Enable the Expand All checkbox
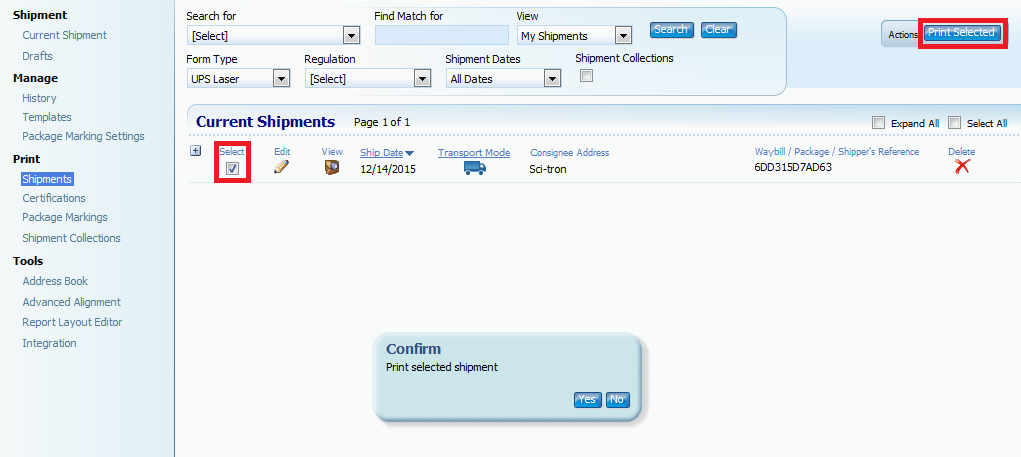 [878, 123]
